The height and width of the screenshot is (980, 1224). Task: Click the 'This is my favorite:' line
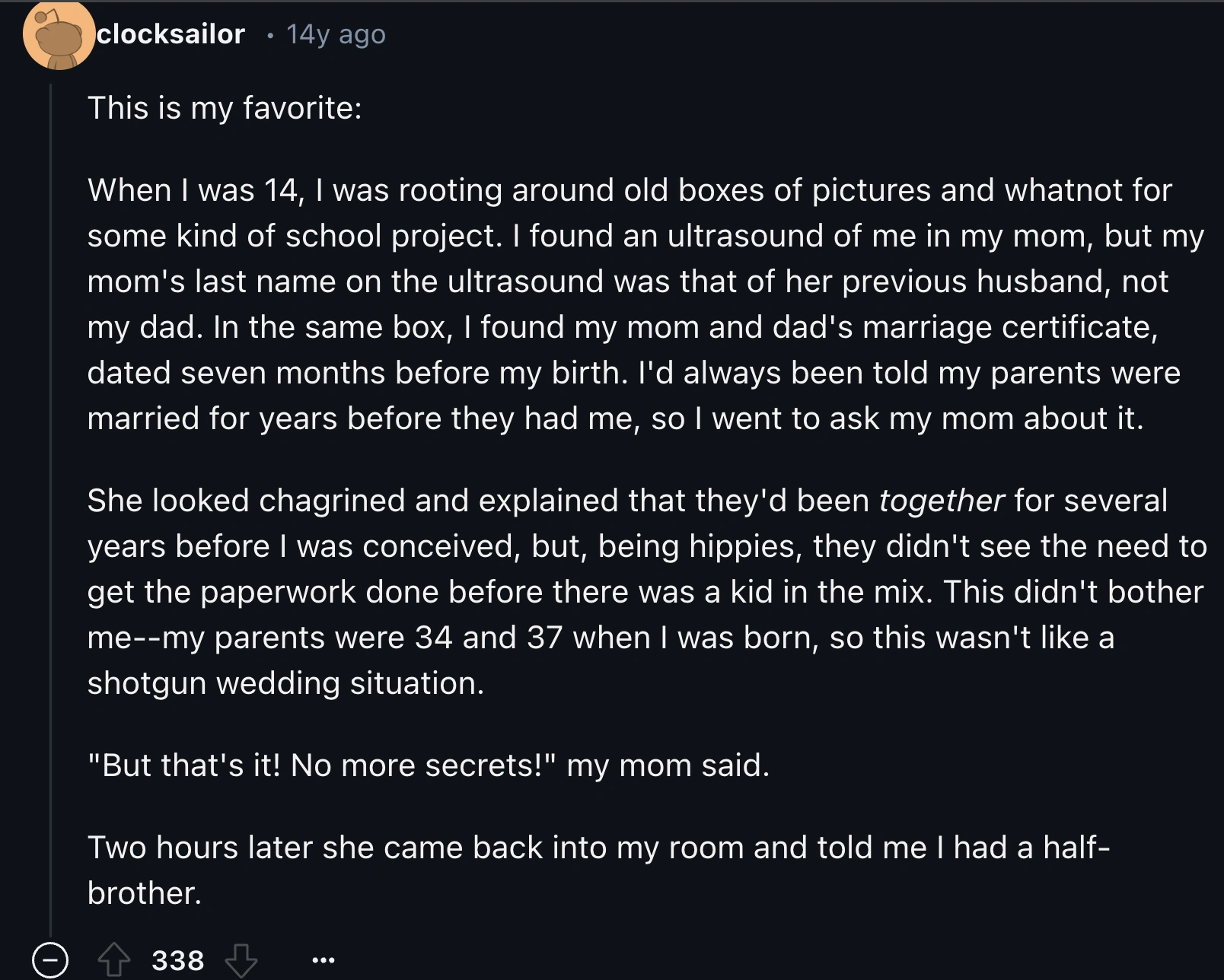tap(225, 107)
